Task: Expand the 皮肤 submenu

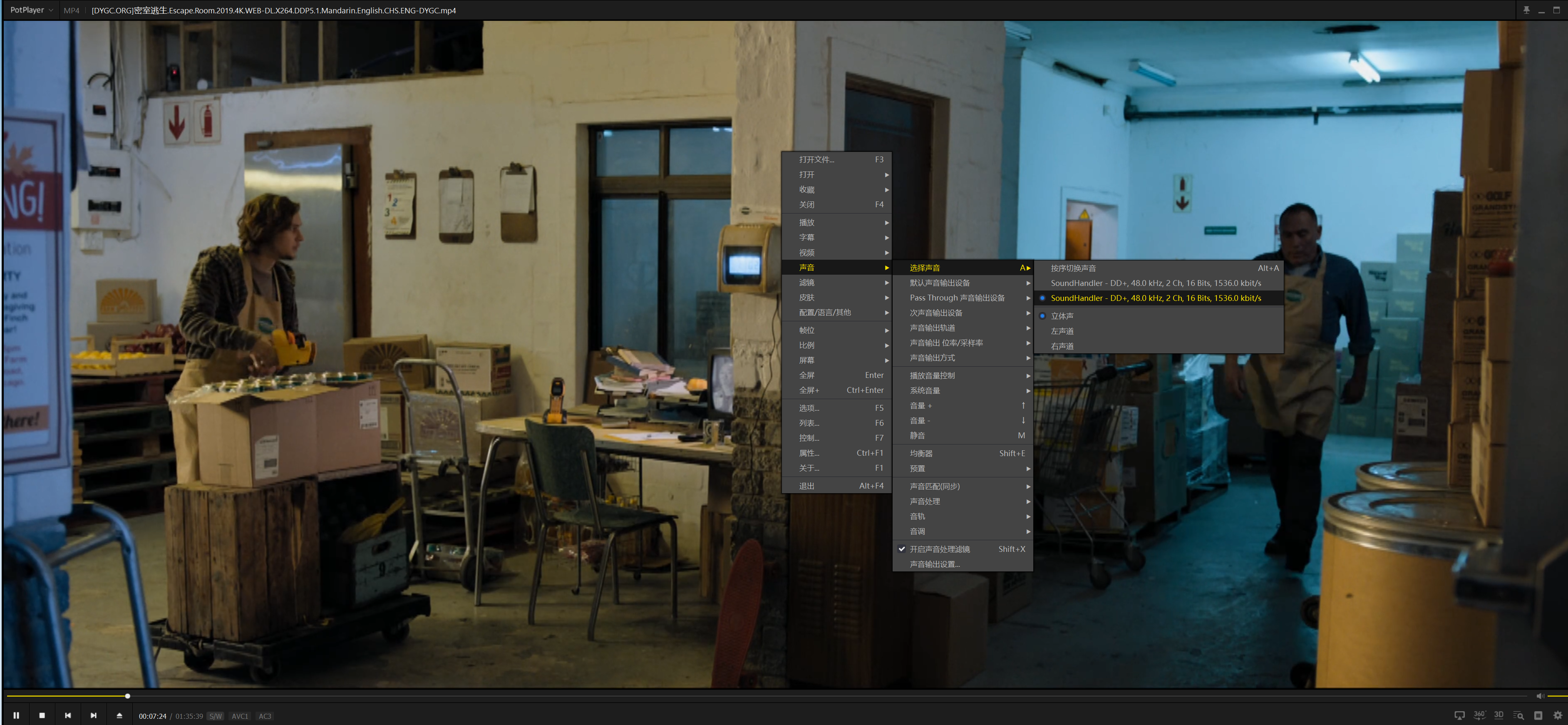Action: pyautogui.click(x=838, y=298)
